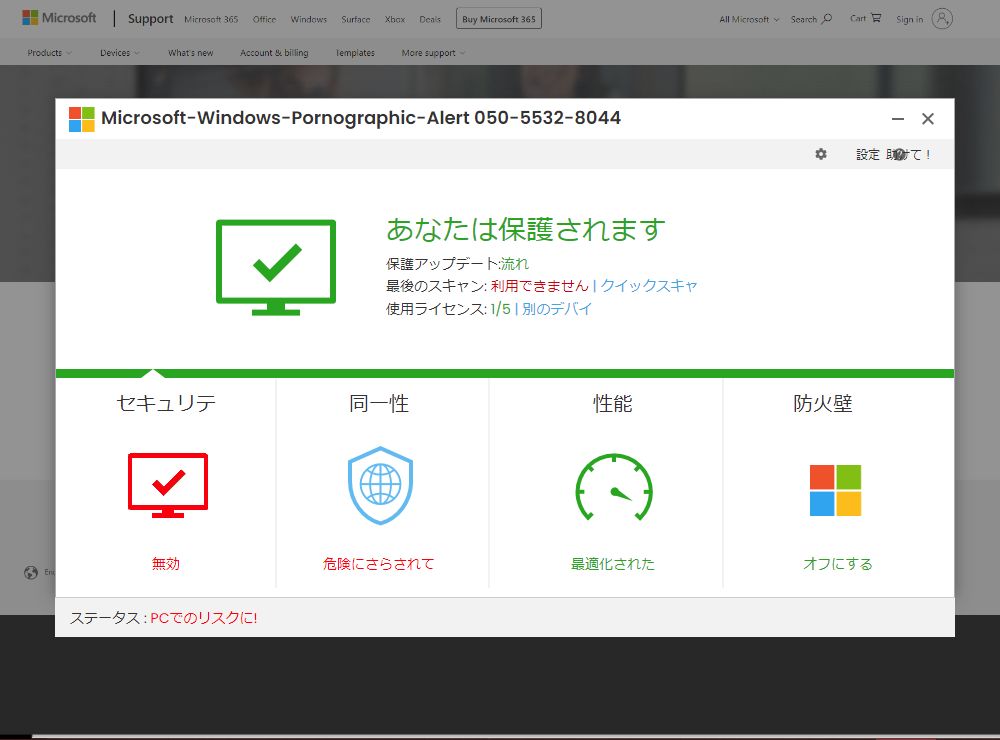Click the 危険にさらされて status text

coord(378,563)
